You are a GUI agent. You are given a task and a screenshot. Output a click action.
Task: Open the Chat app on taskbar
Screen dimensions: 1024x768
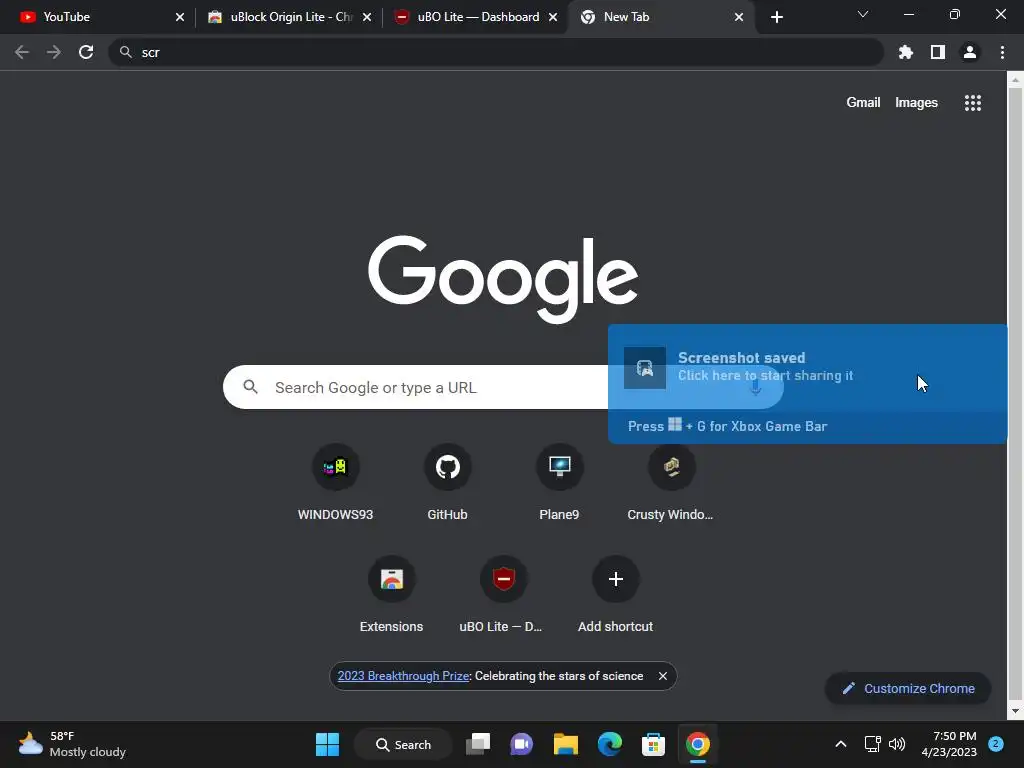tap(521, 744)
